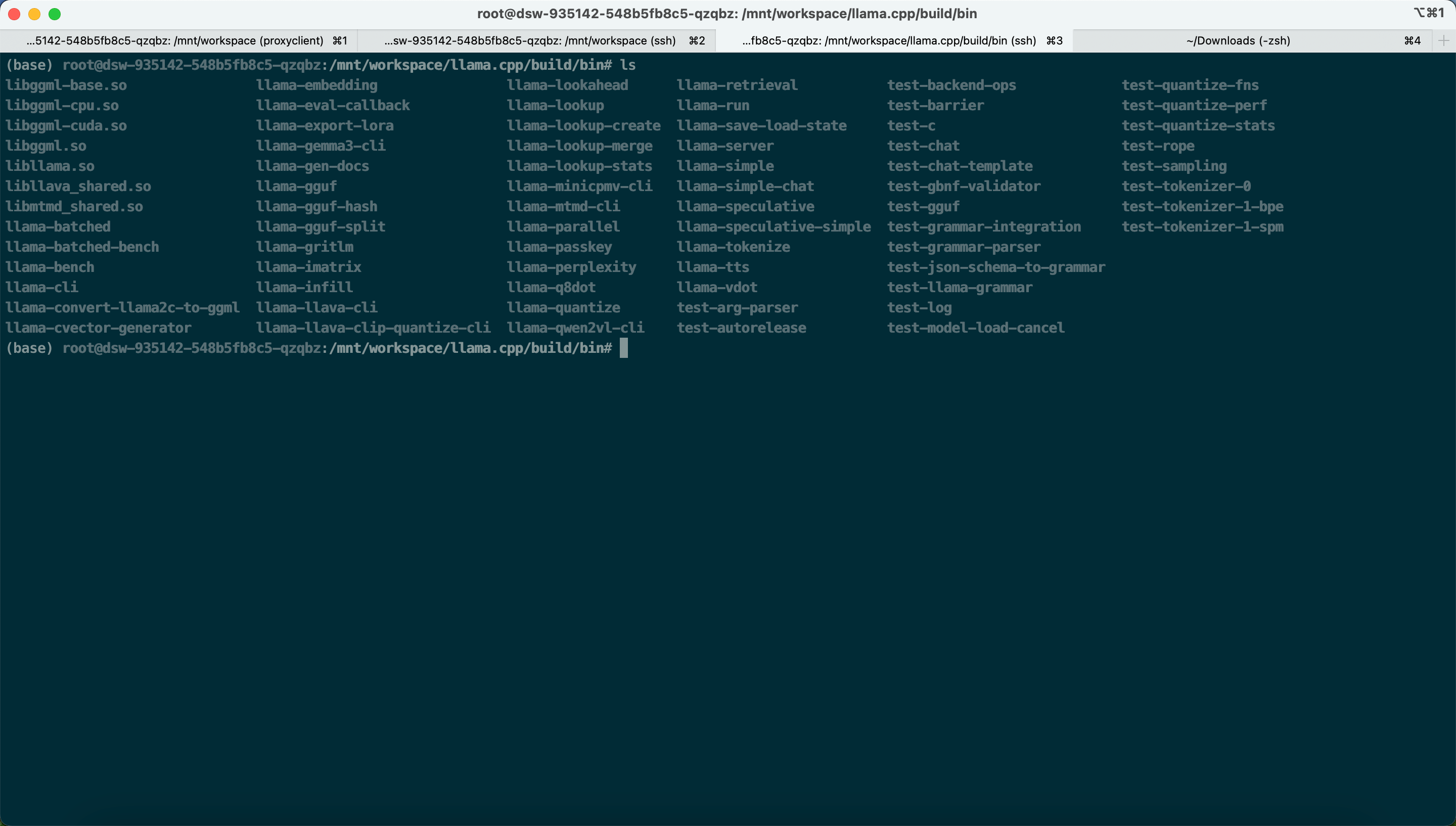Open a new tab with the plus button
The width and height of the screenshot is (1456, 826).
pyautogui.click(x=1443, y=40)
